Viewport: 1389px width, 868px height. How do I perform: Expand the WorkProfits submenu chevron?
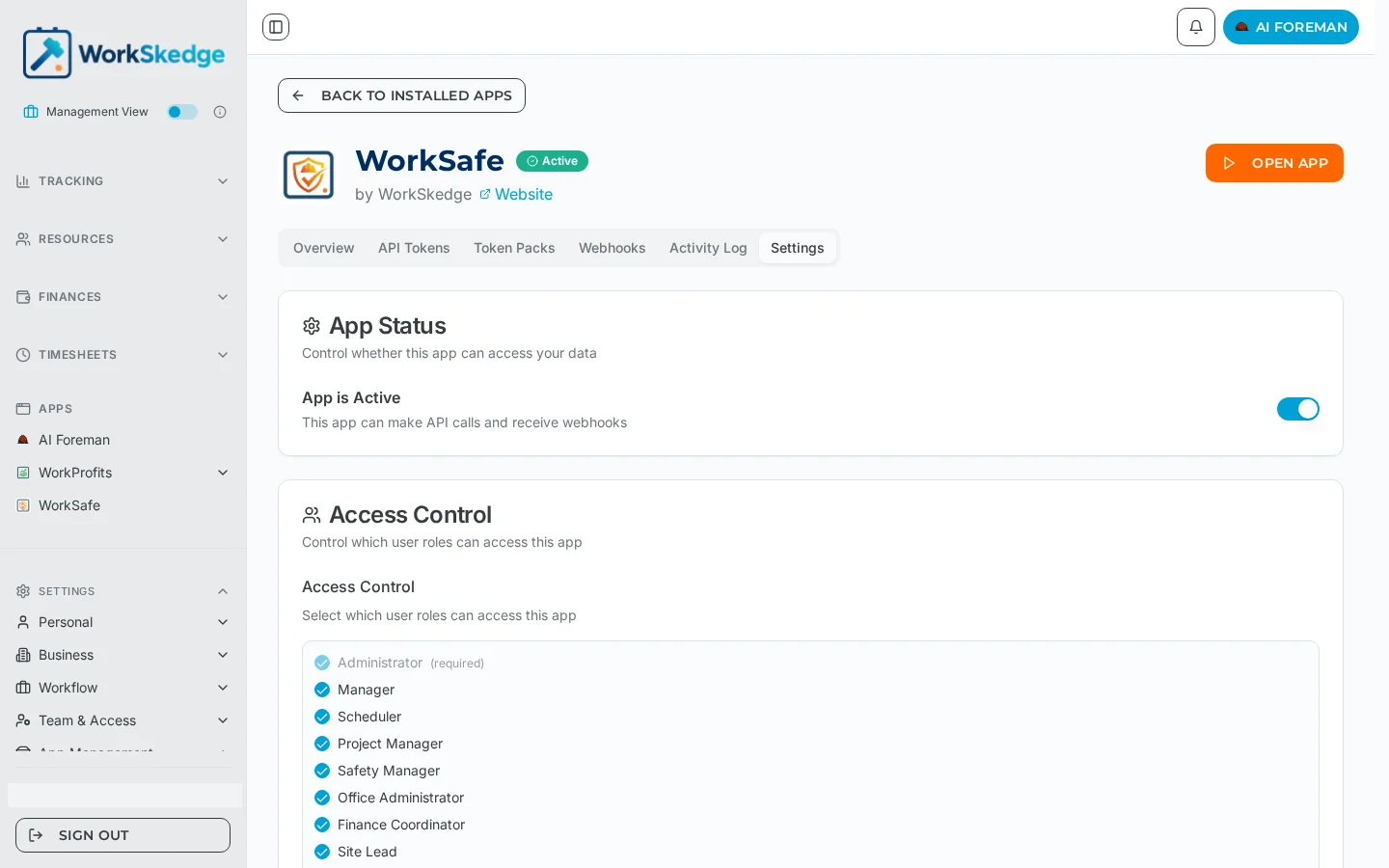click(x=223, y=473)
